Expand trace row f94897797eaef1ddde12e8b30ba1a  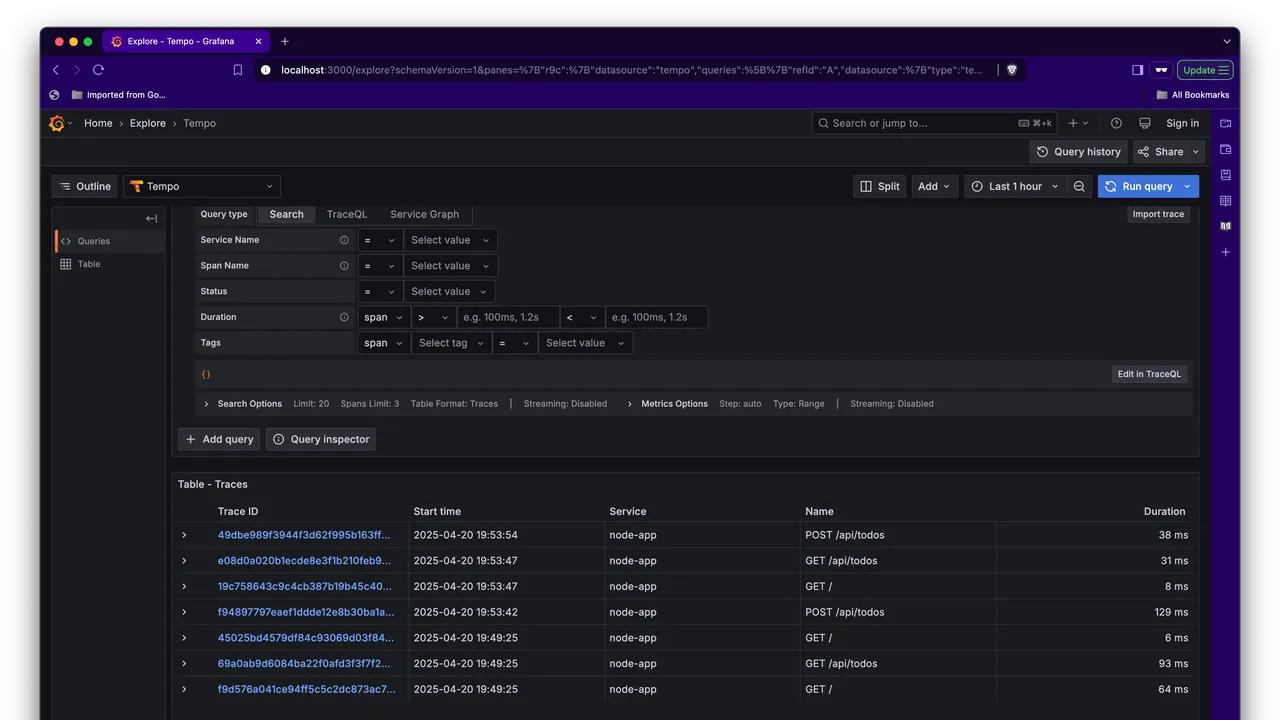[x=184, y=612]
